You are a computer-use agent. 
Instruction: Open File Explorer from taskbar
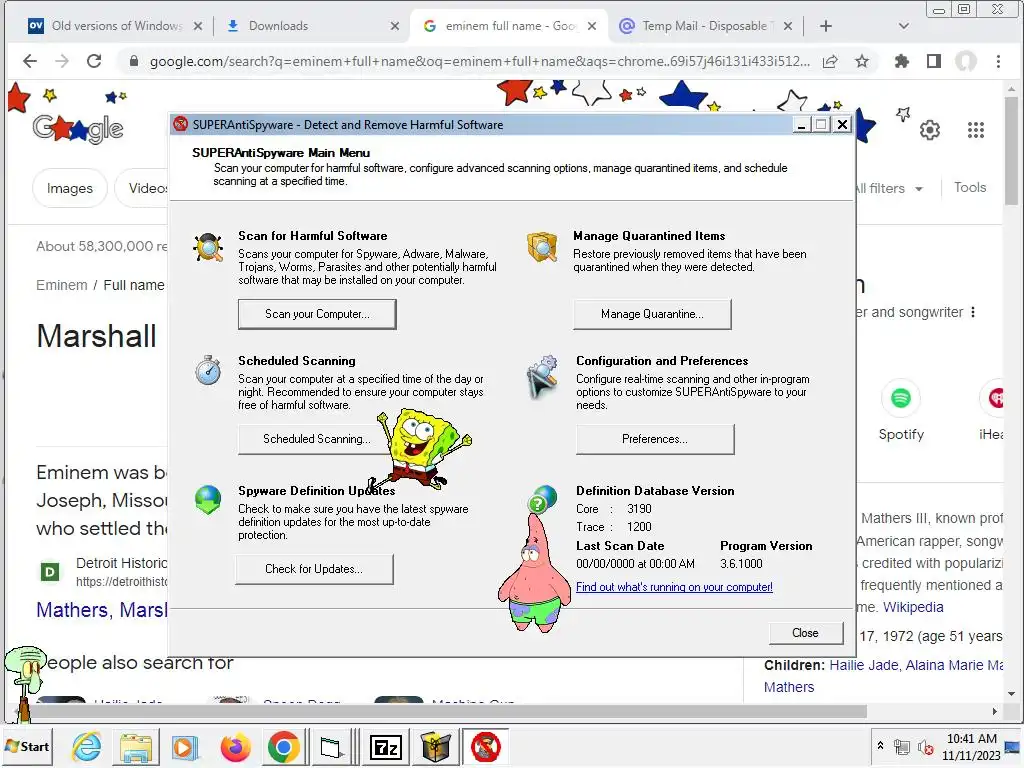pos(136,746)
